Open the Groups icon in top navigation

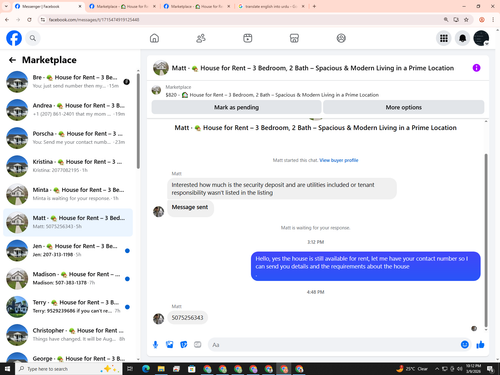tap(341, 38)
